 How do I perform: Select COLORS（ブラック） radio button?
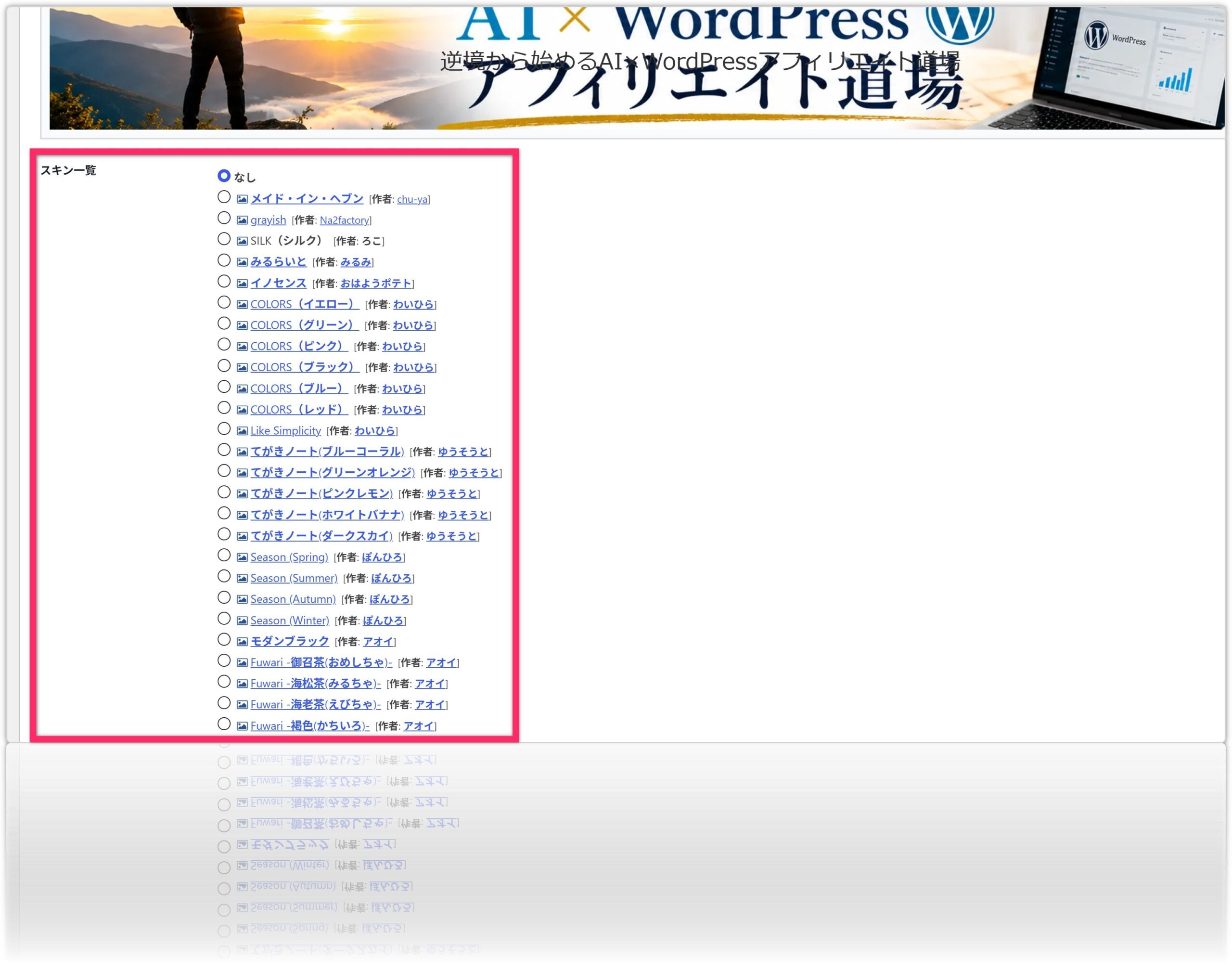click(x=224, y=366)
